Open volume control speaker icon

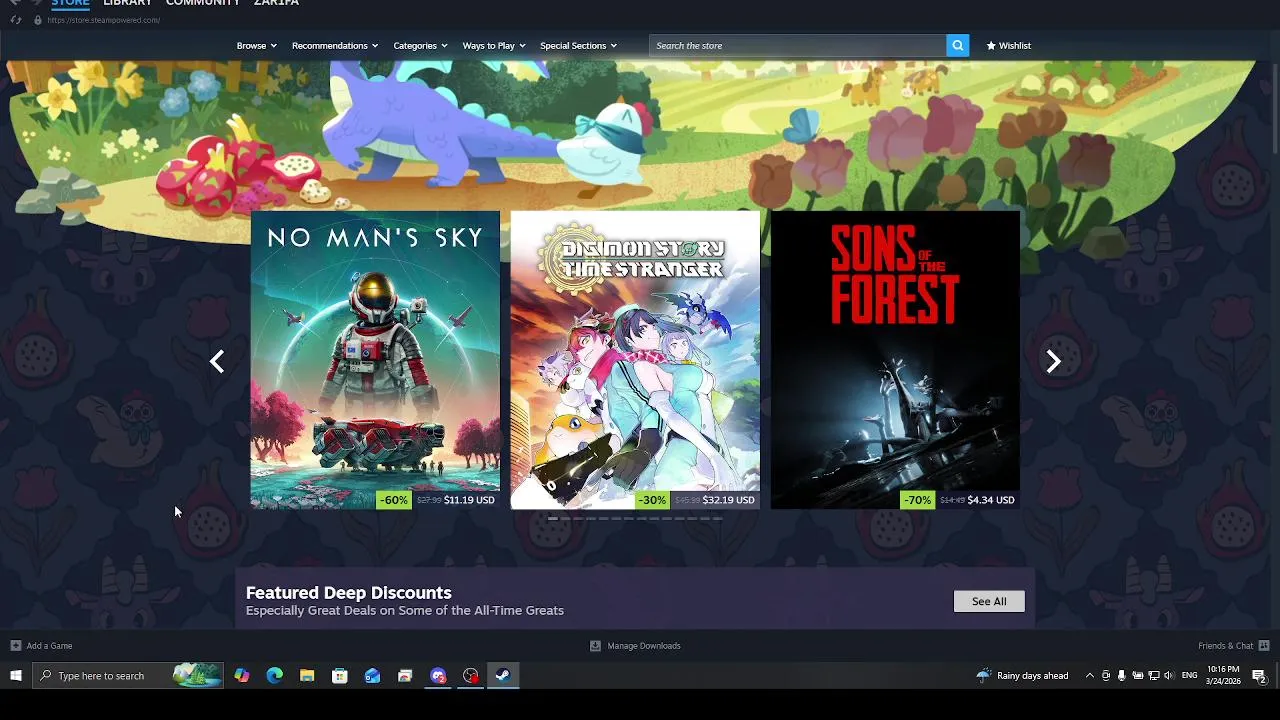click(x=1169, y=676)
